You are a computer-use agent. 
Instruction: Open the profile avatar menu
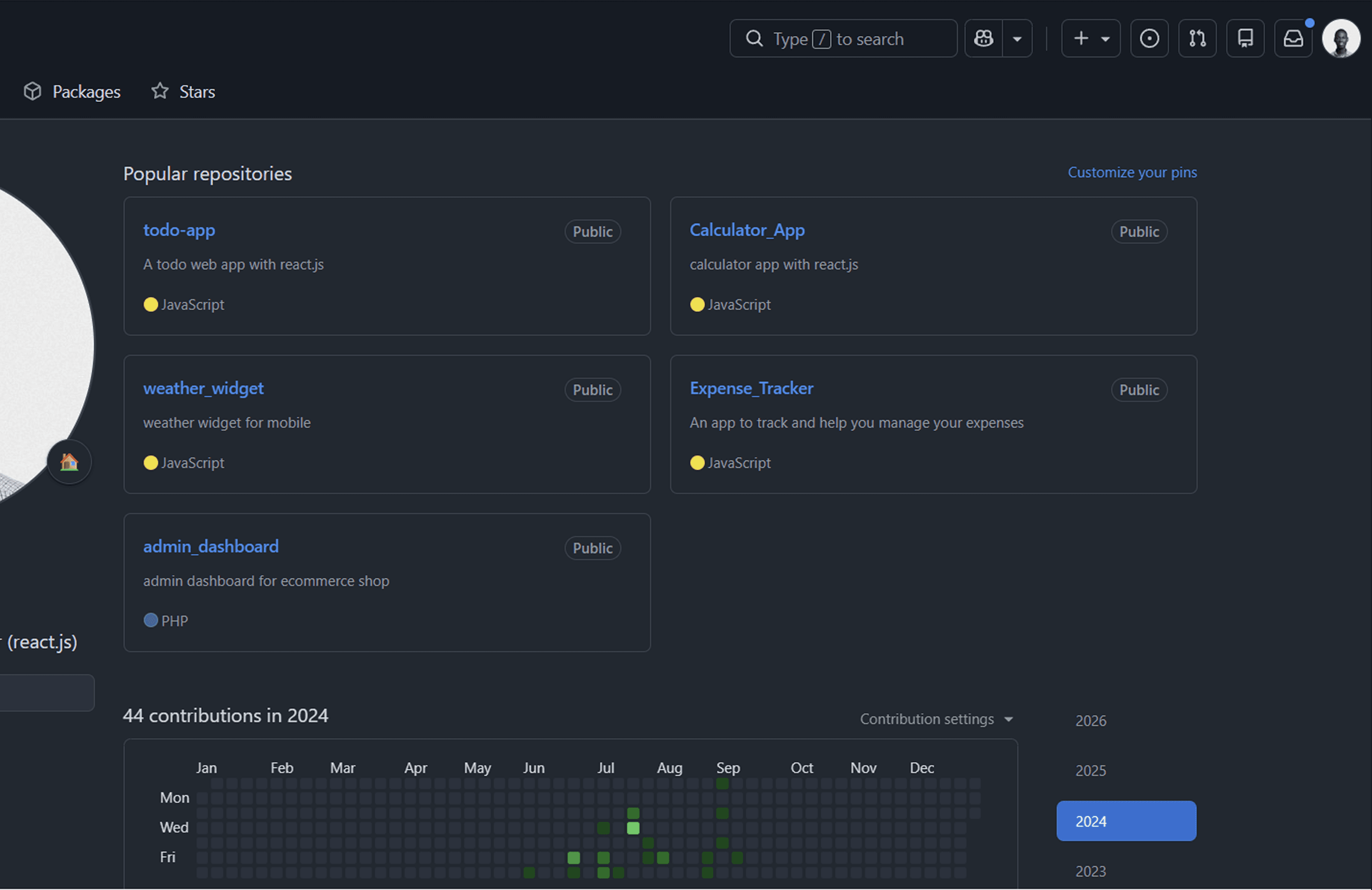click(x=1341, y=38)
